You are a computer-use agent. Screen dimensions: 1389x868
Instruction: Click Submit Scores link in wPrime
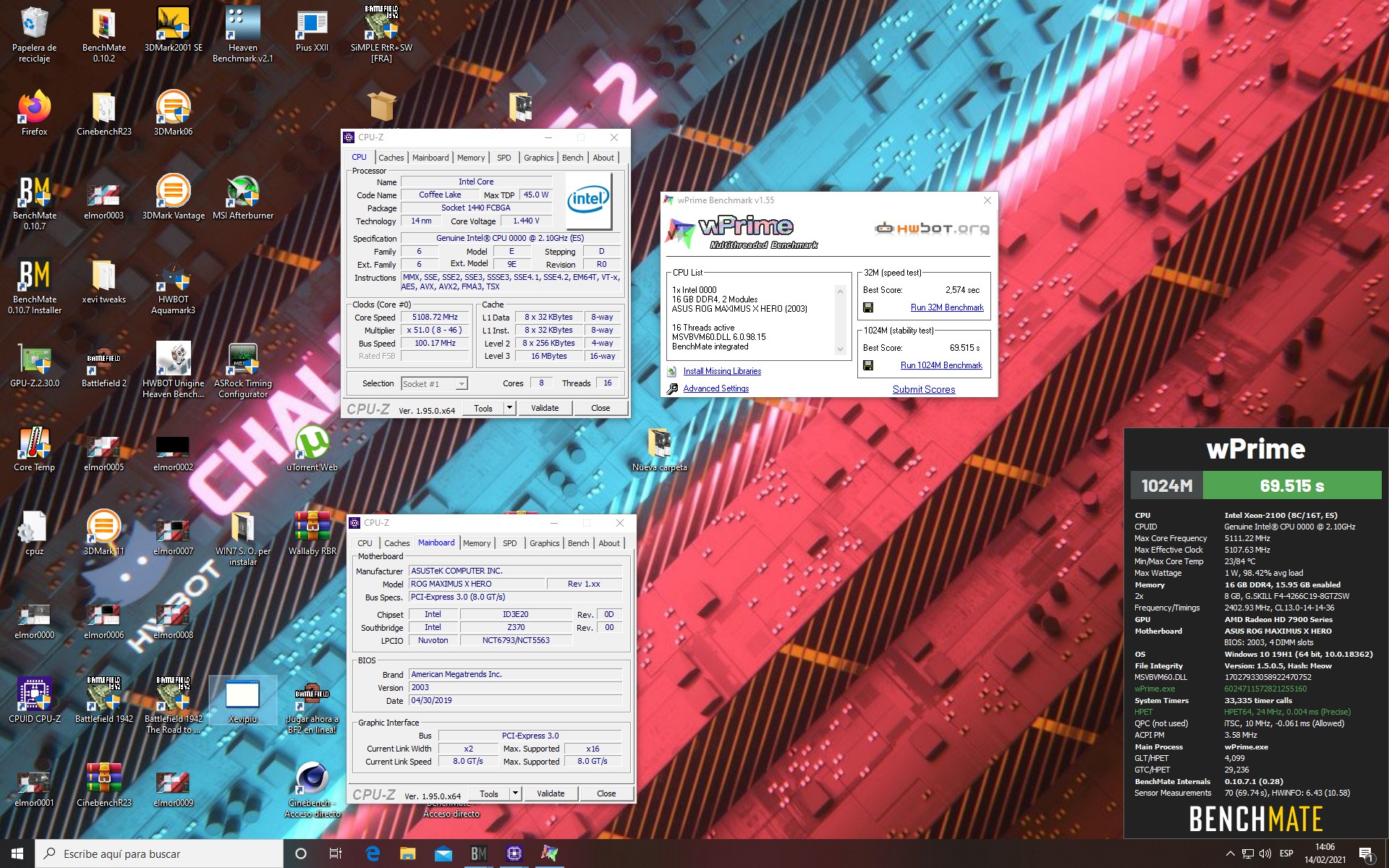pyautogui.click(x=924, y=389)
